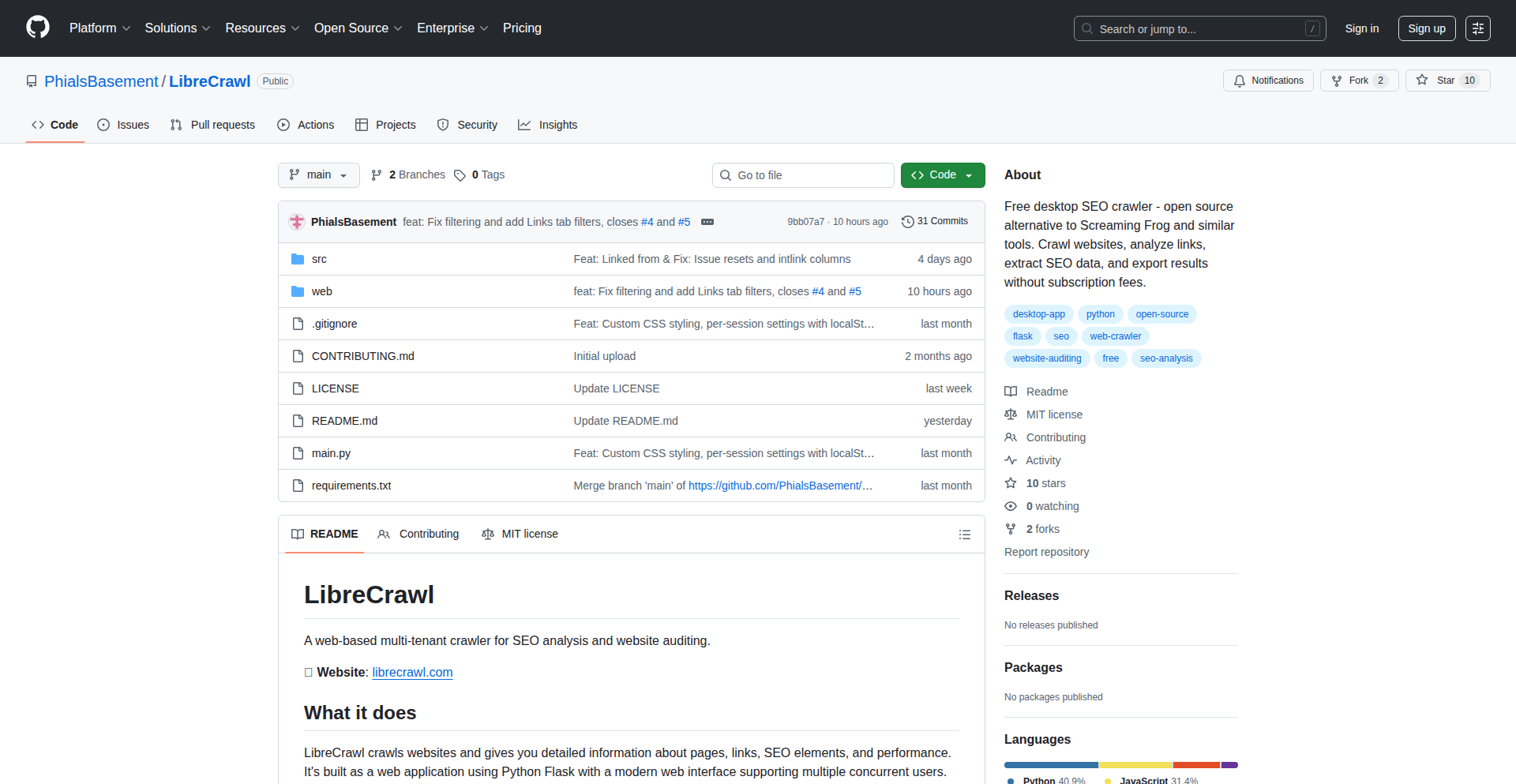Click the repository watching eye icon
The height and width of the screenshot is (784, 1516).
coord(1011,506)
